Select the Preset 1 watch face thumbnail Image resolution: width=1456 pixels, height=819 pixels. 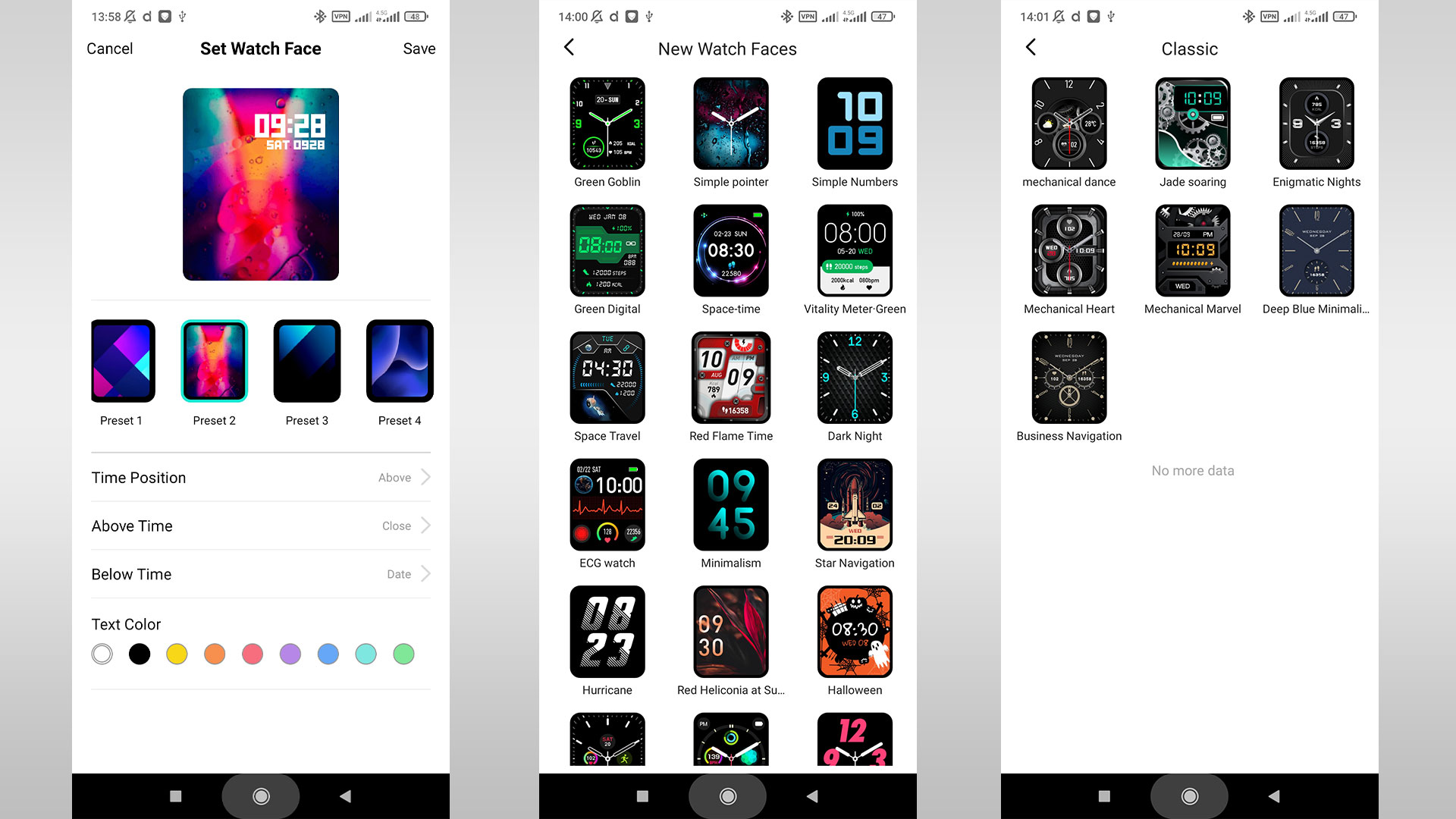(123, 360)
